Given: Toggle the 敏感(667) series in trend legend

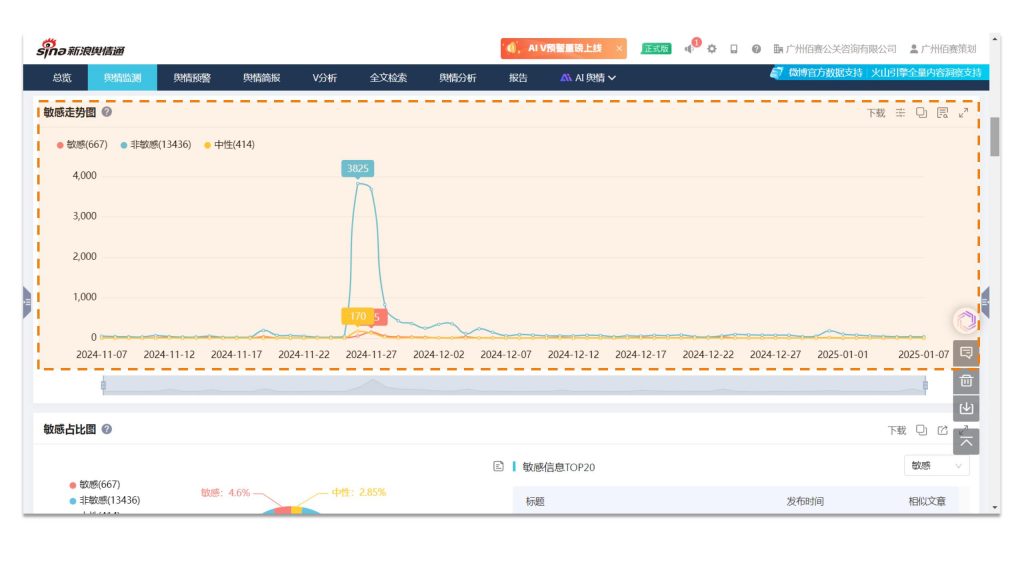Looking at the screenshot, I should click(x=82, y=144).
